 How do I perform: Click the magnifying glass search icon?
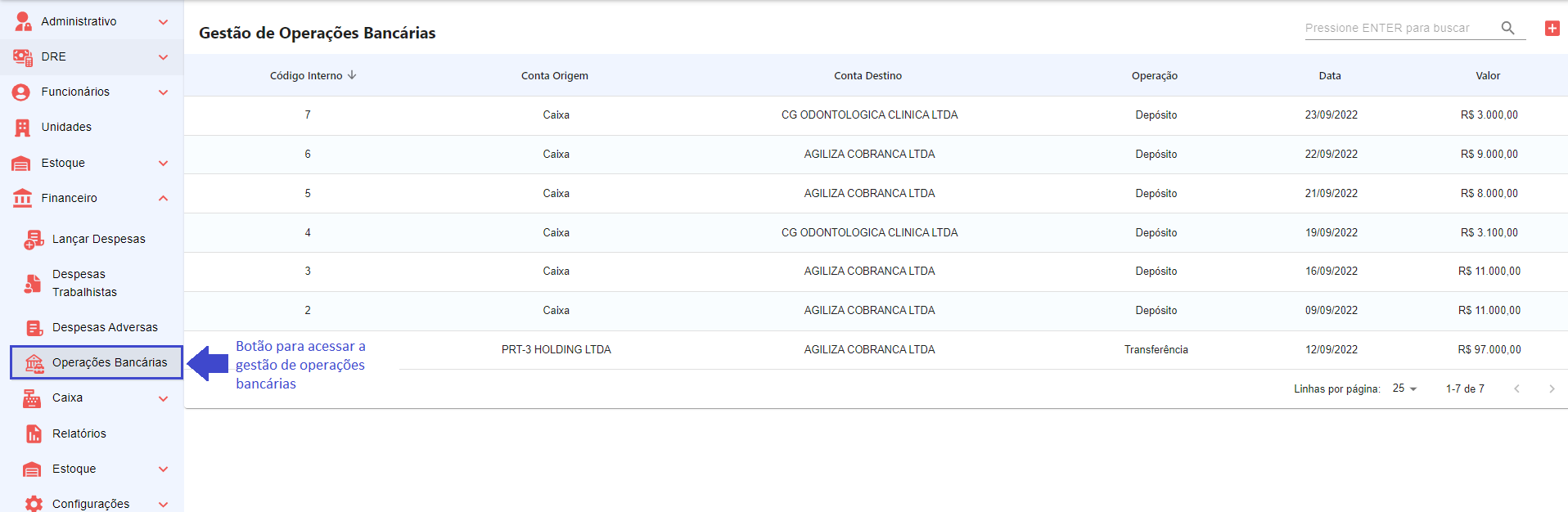click(x=1507, y=28)
